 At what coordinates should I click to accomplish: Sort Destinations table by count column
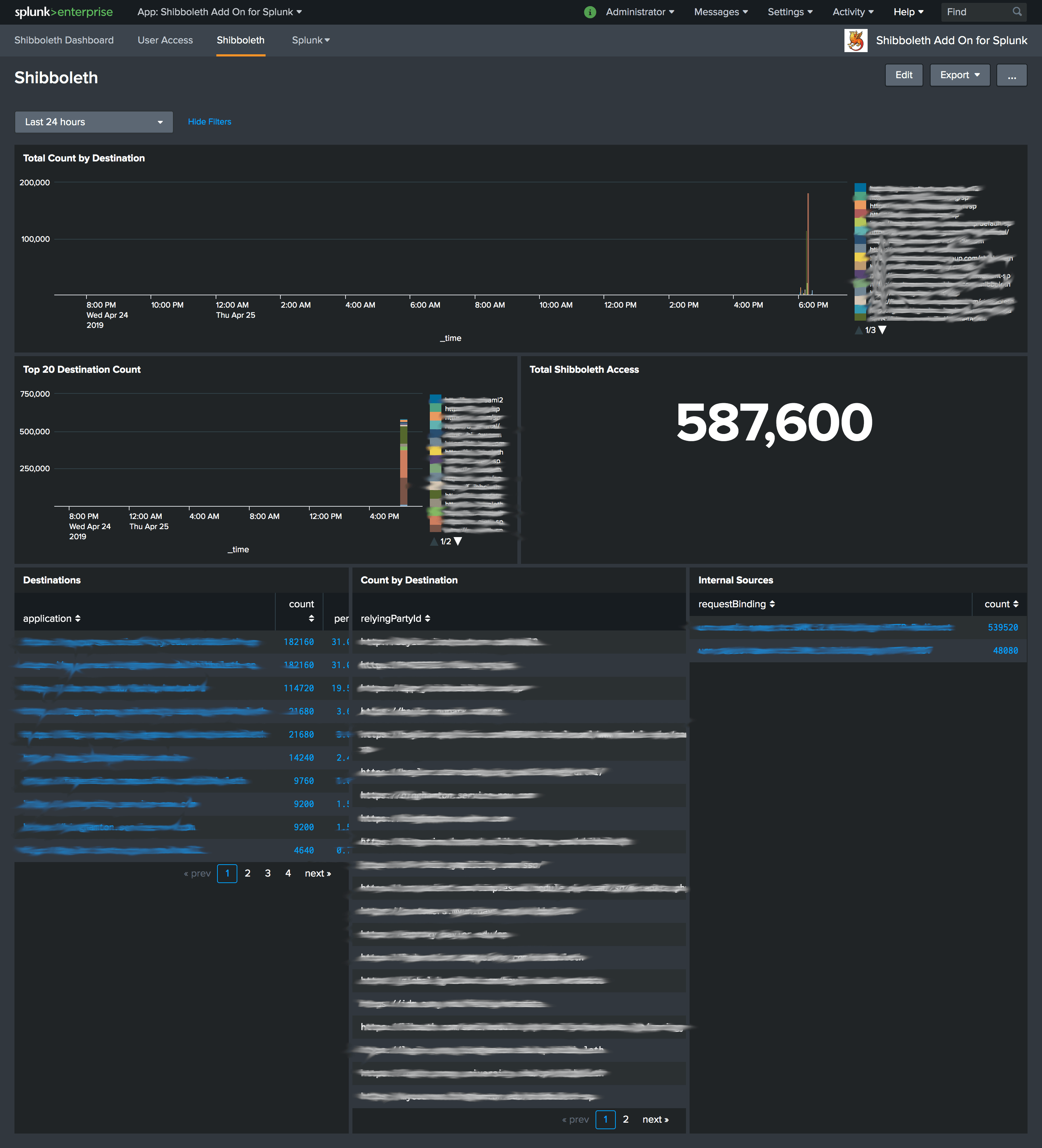point(302,611)
